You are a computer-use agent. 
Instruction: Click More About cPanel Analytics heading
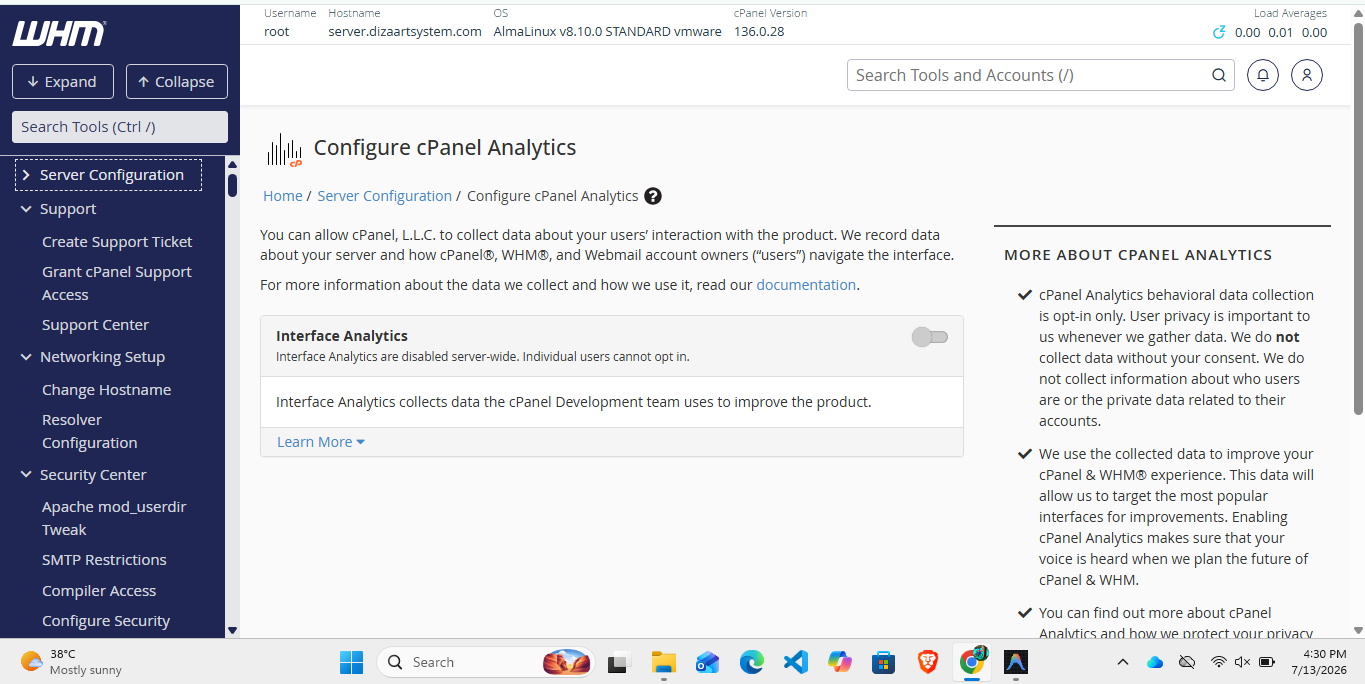pos(1138,255)
